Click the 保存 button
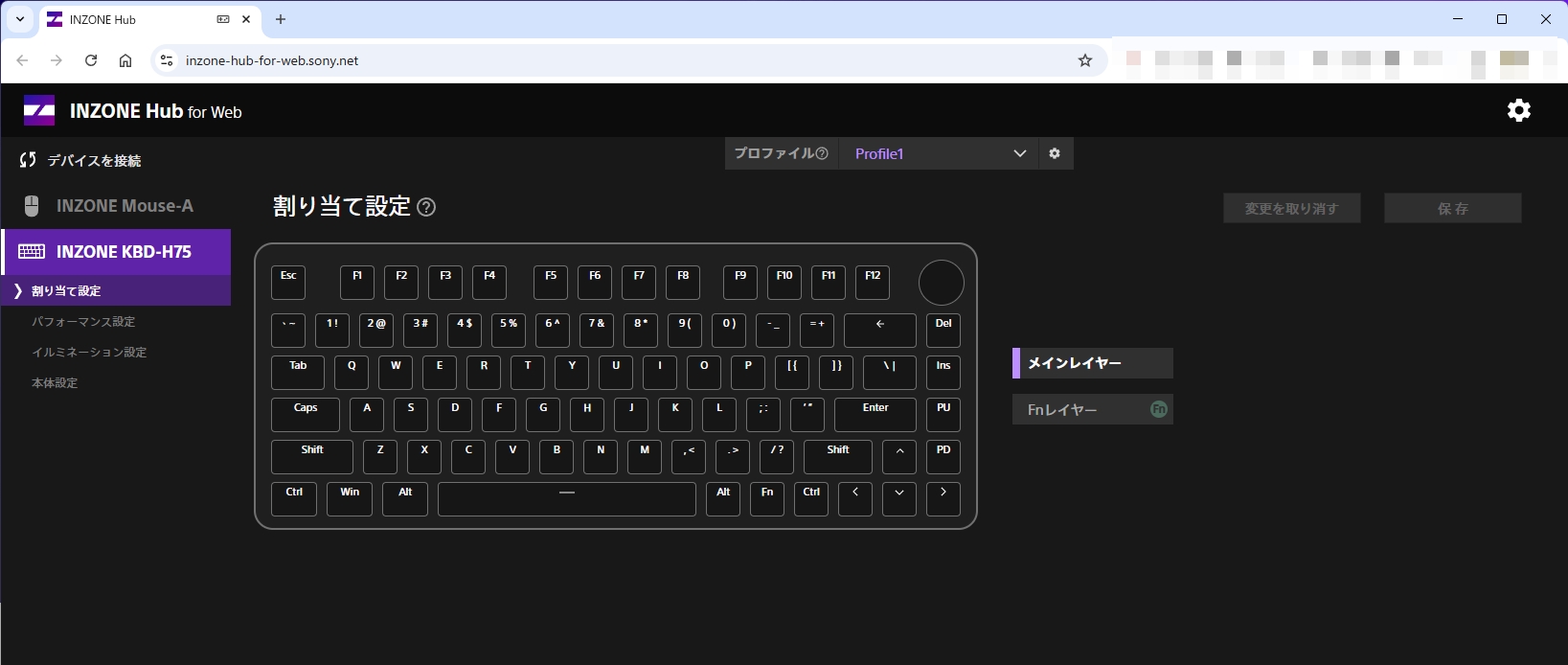The height and width of the screenshot is (665, 1568). [1453, 208]
